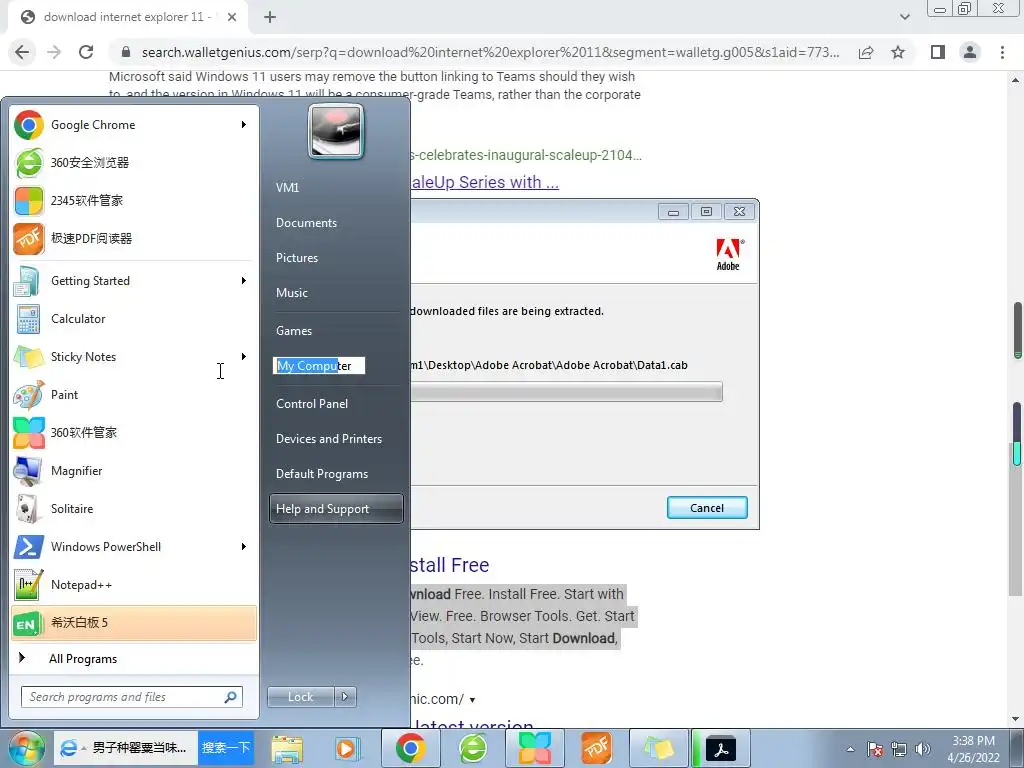The image size is (1024, 768).
Task: Cancel the Adobe extraction dialog
Action: pos(707,508)
